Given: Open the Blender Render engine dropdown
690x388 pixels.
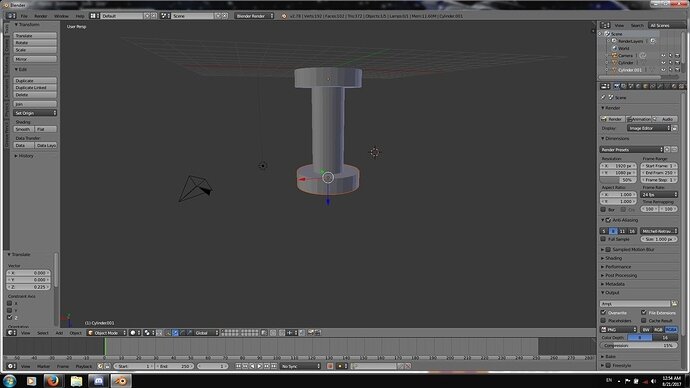Looking at the screenshot, I should click(x=254, y=16).
